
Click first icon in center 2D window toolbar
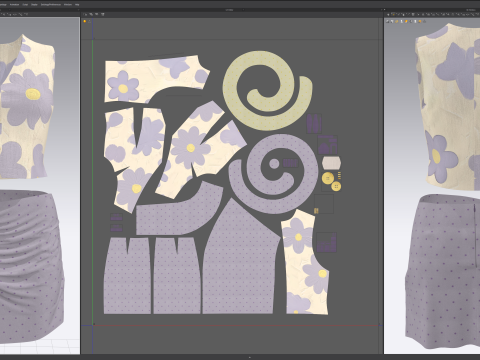coord(85,14)
